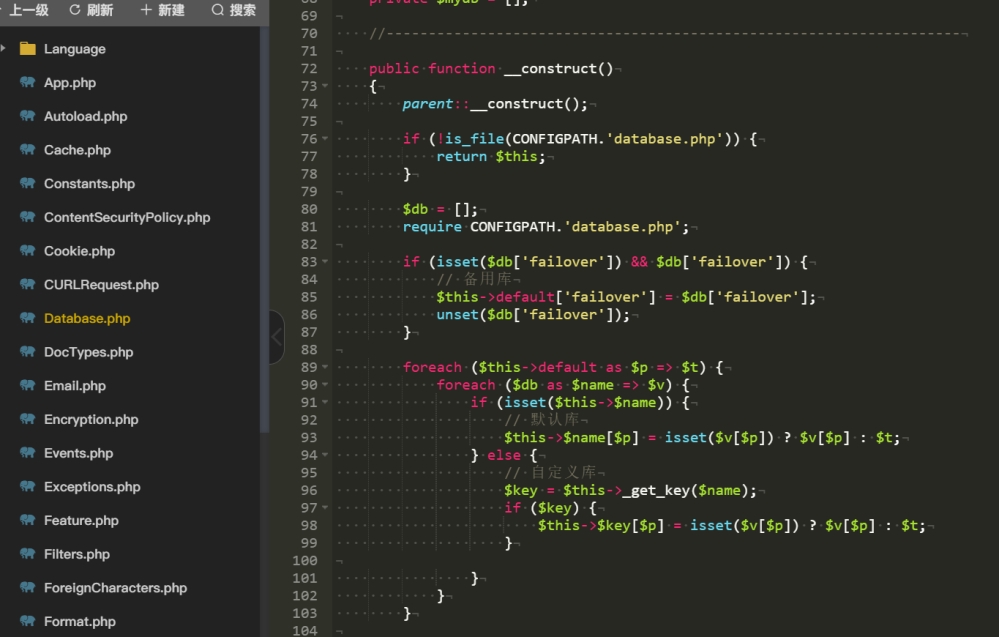Click the plus icon for new file

(x=146, y=10)
